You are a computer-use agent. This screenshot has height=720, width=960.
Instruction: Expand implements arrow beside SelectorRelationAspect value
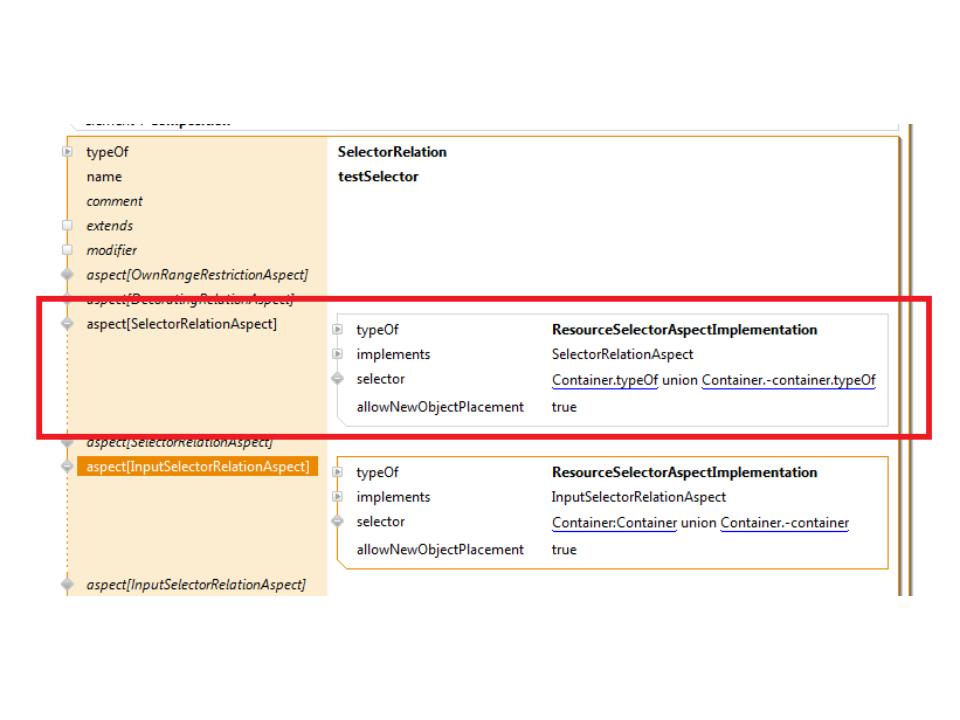click(337, 354)
